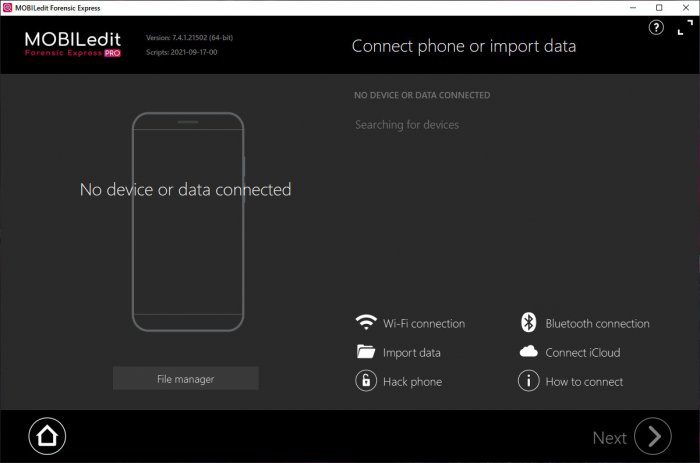Click the Next arrow circle
This screenshot has width=700, height=463.
click(x=653, y=436)
